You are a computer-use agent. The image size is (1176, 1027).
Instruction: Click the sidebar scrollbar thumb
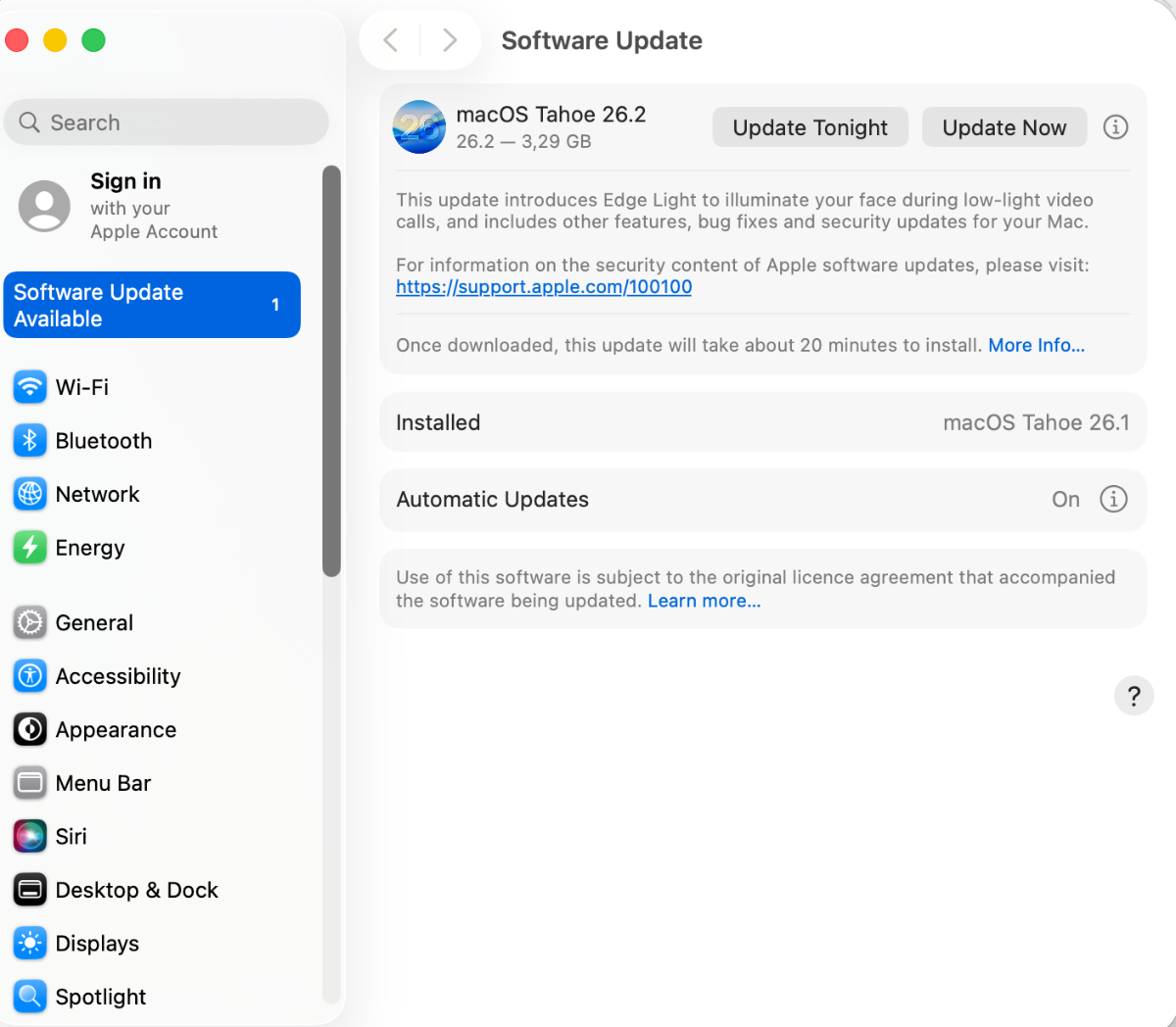tap(331, 370)
